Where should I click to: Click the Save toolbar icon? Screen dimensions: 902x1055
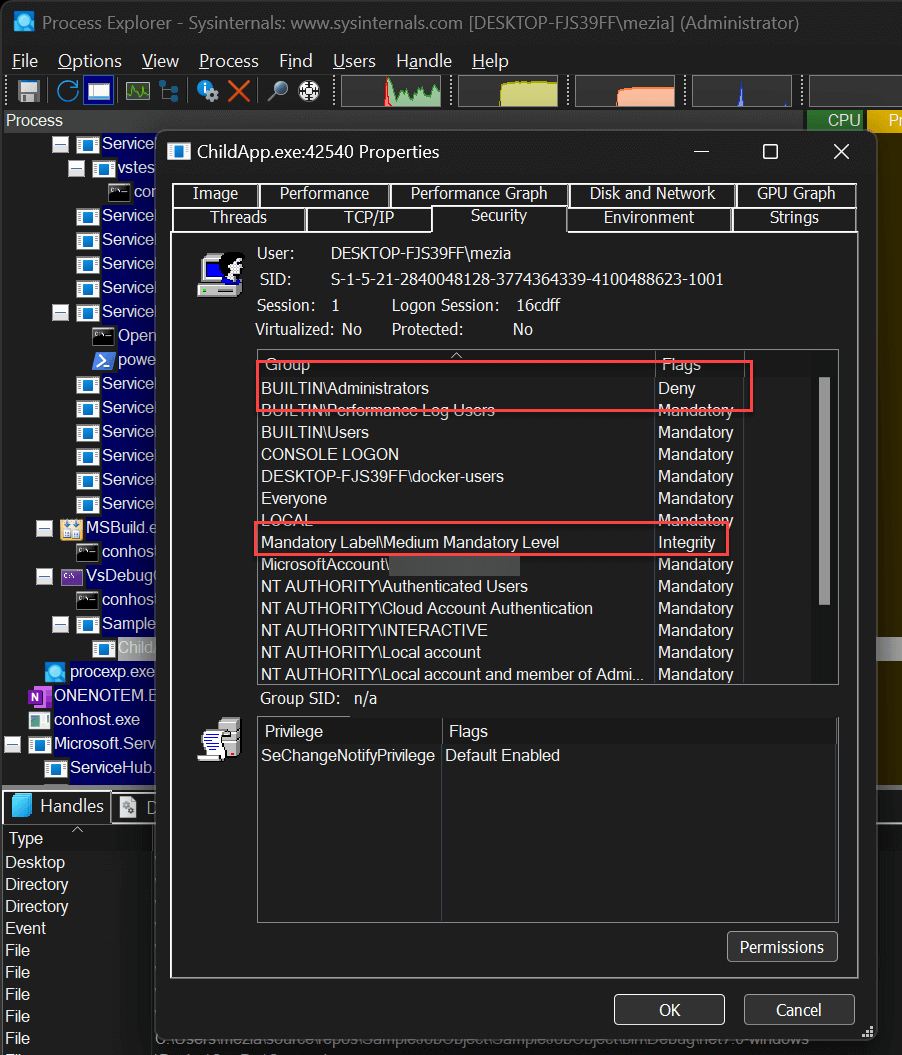[x=28, y=92]
